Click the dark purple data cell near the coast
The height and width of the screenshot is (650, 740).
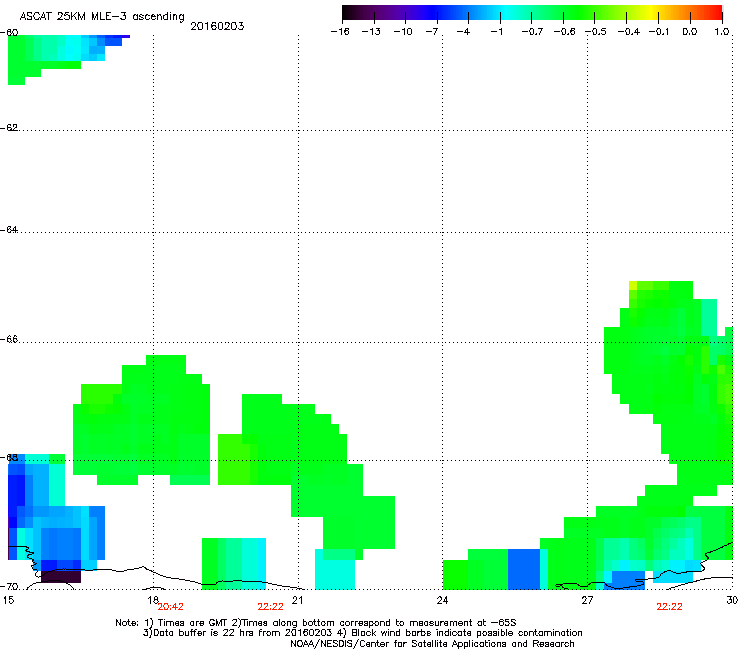click(x=61, y=576)
